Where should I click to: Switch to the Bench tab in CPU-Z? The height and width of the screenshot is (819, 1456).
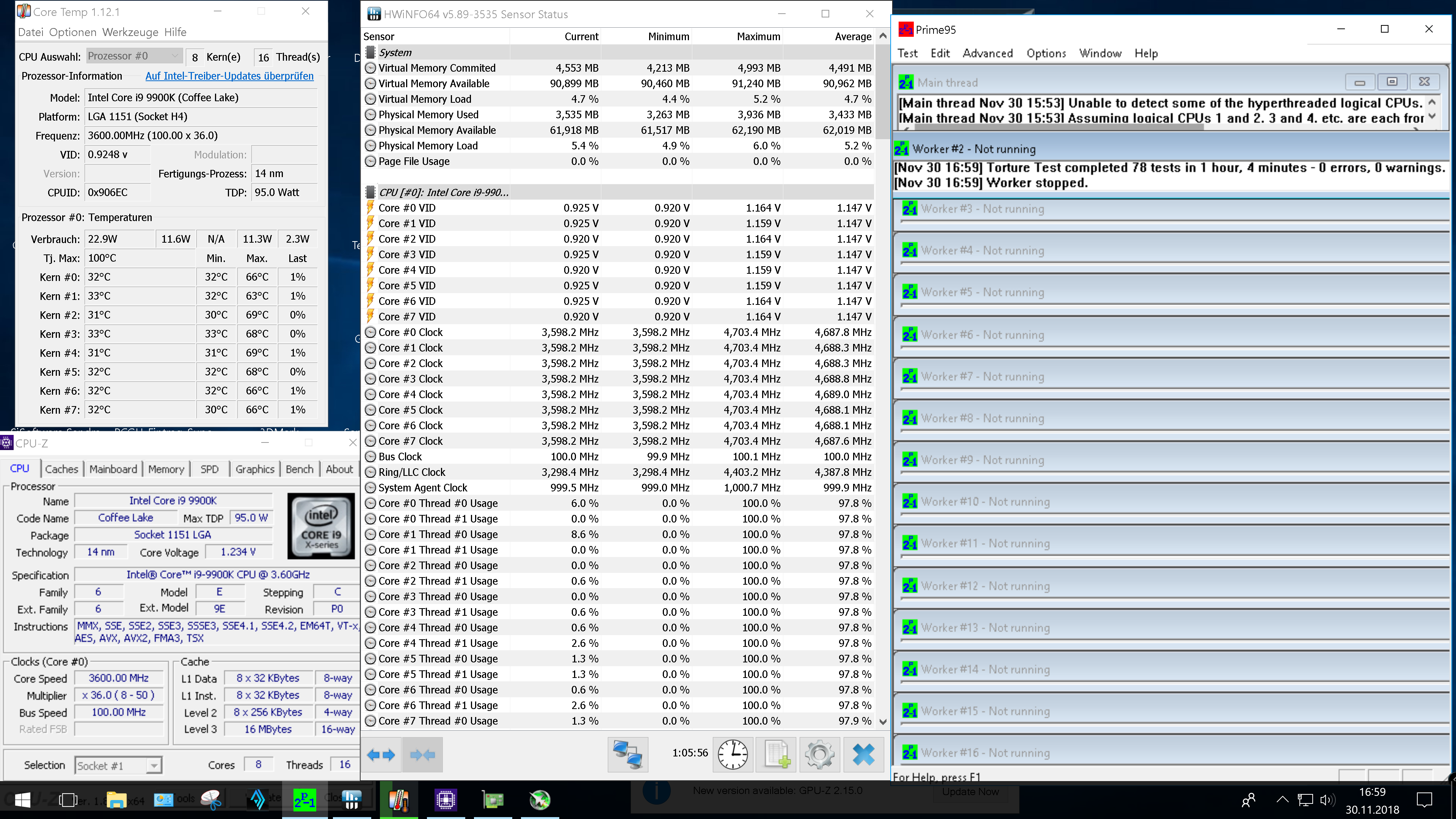point(300,469)
